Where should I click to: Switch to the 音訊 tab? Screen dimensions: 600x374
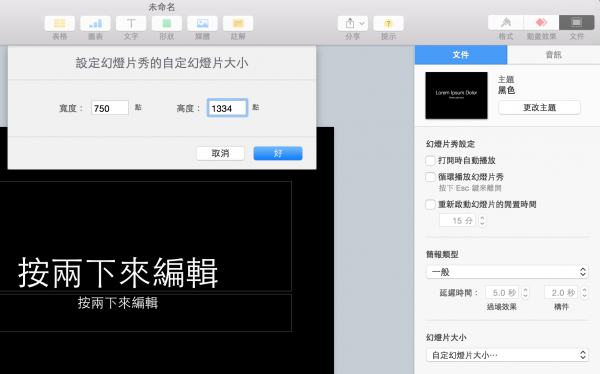[553, 55]
